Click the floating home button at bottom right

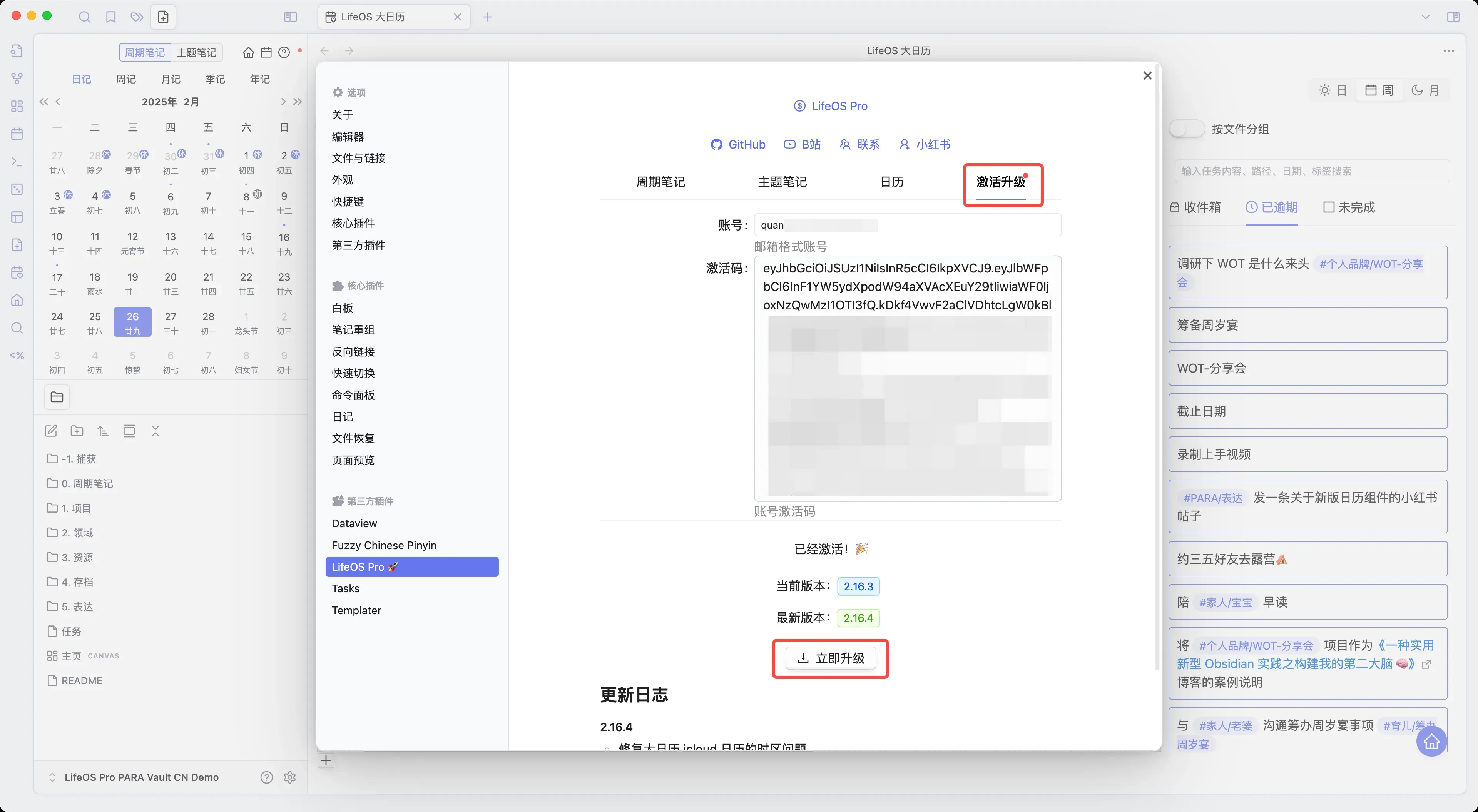(x=1431, y=742)
